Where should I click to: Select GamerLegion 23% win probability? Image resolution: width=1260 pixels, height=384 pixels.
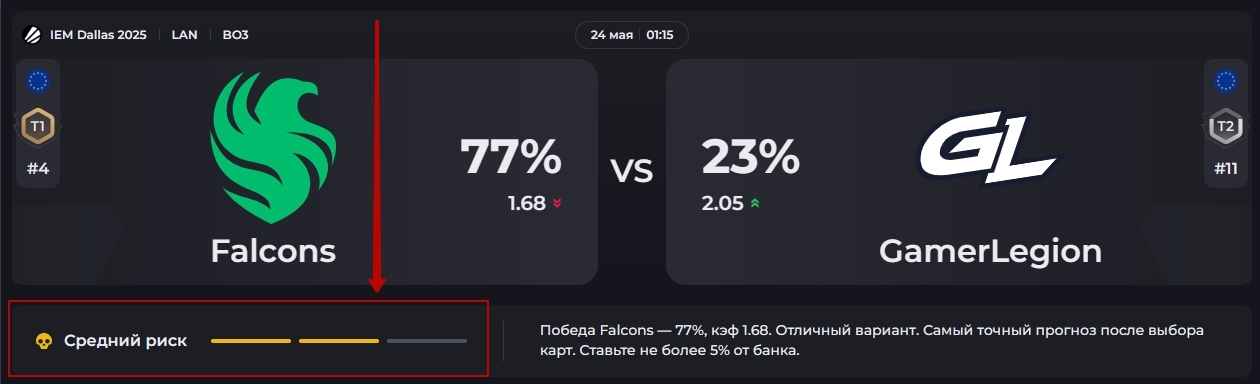(x=750, y=157)
